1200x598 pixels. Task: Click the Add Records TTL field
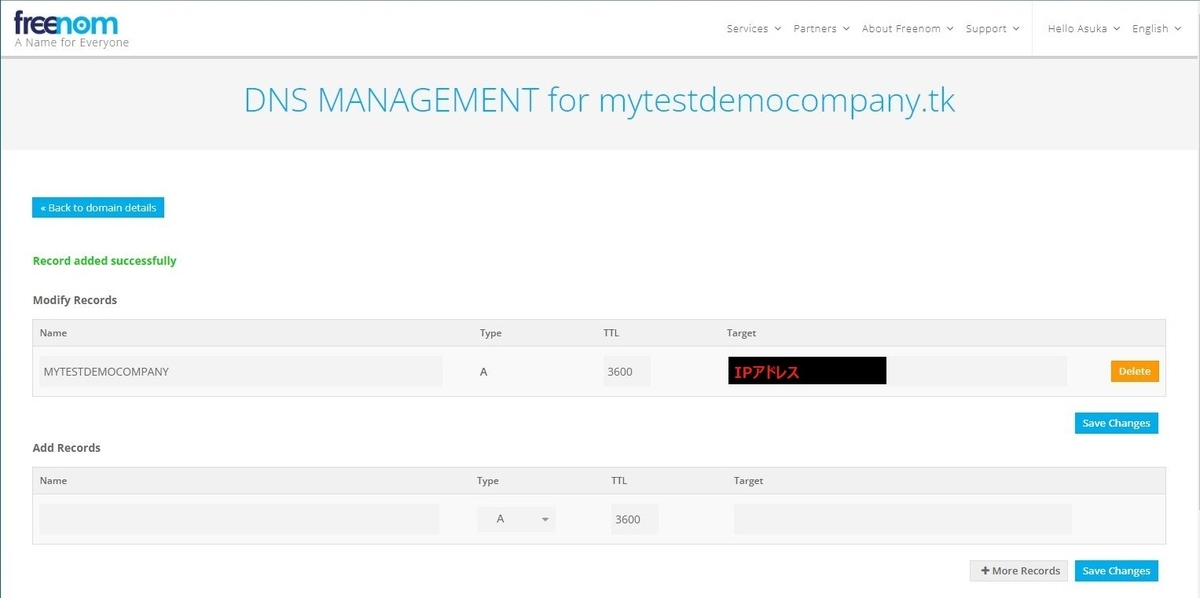pyautogui.click(x=635, y=519)
